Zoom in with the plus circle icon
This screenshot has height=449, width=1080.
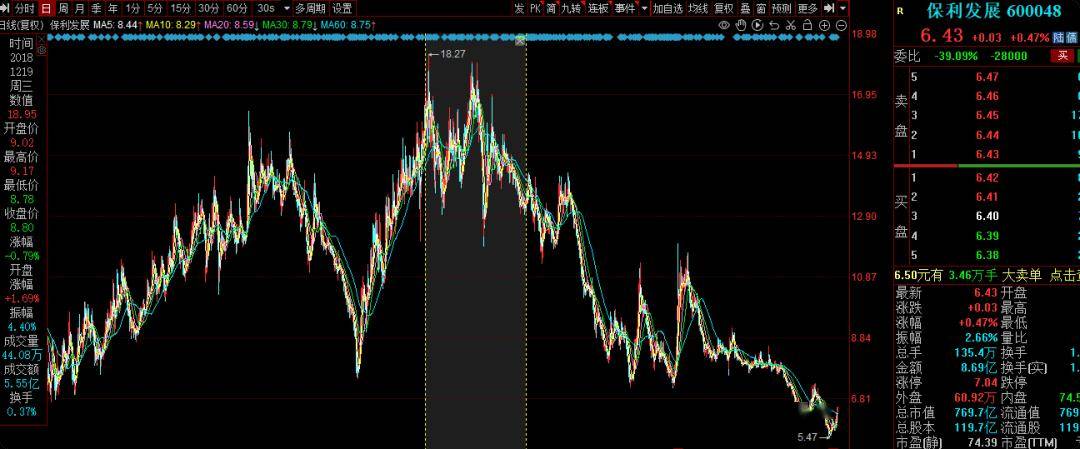click(x=824, y=25)
